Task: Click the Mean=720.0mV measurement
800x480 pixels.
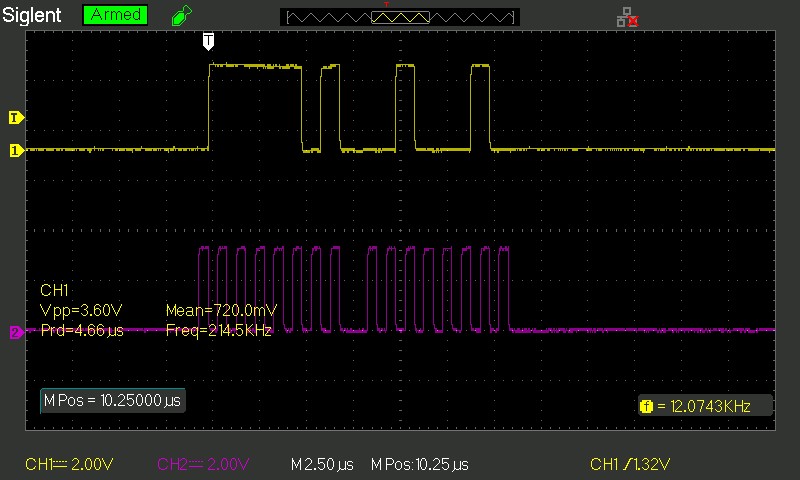Action: (217, 310)
